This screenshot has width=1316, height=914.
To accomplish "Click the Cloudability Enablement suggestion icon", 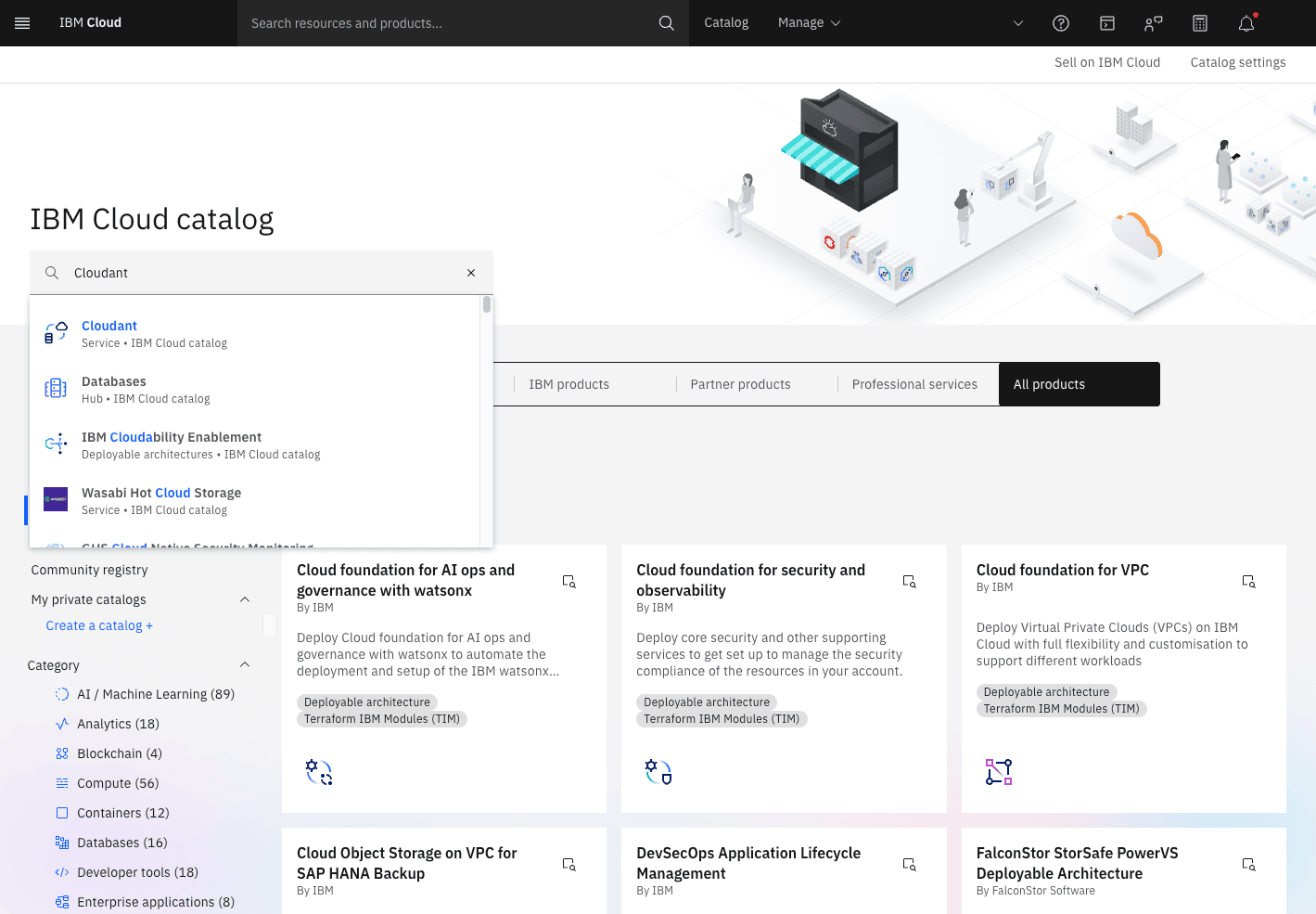I will point(56,444).
